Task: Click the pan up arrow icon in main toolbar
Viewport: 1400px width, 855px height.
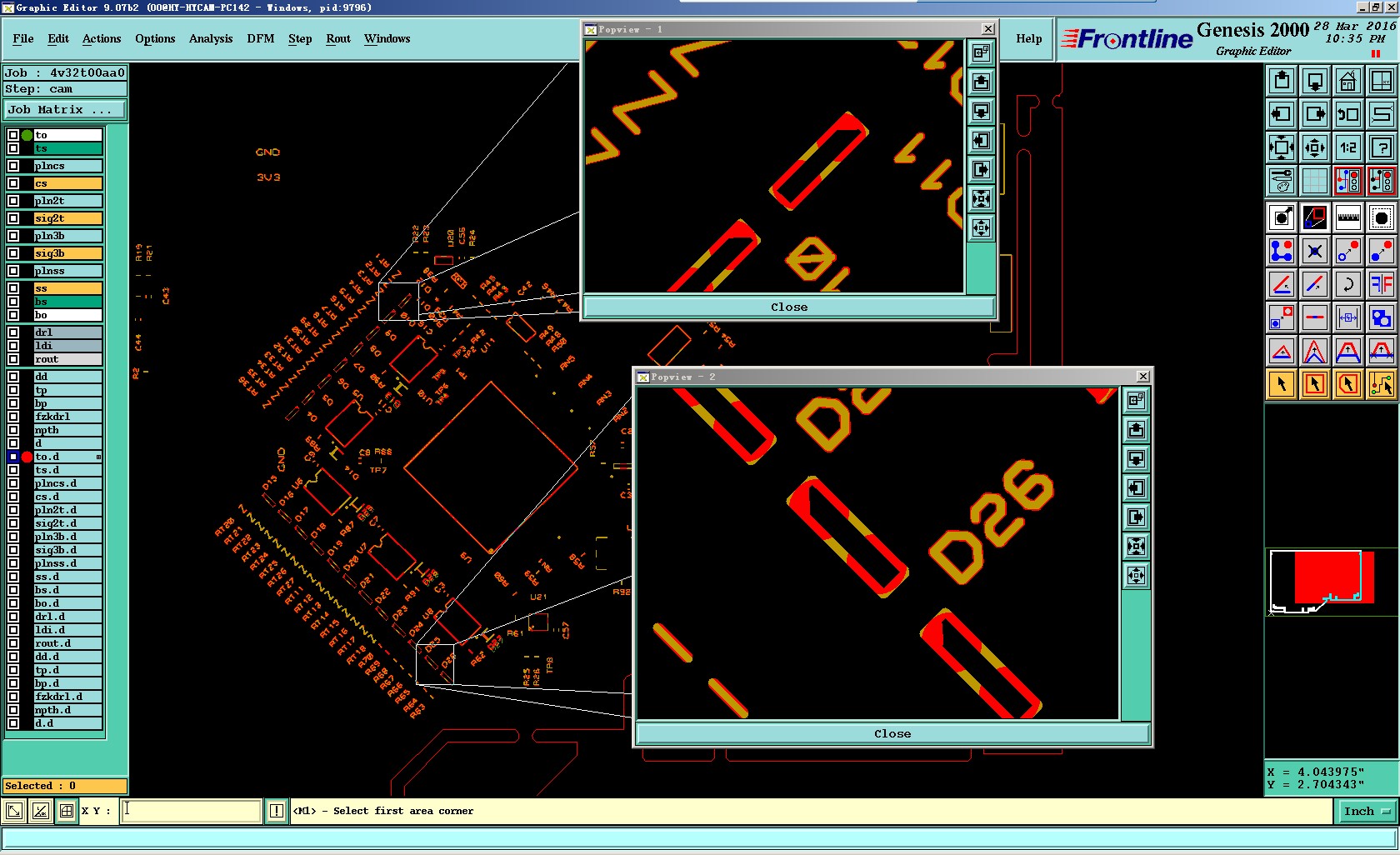Action: tap(1282, 82)
